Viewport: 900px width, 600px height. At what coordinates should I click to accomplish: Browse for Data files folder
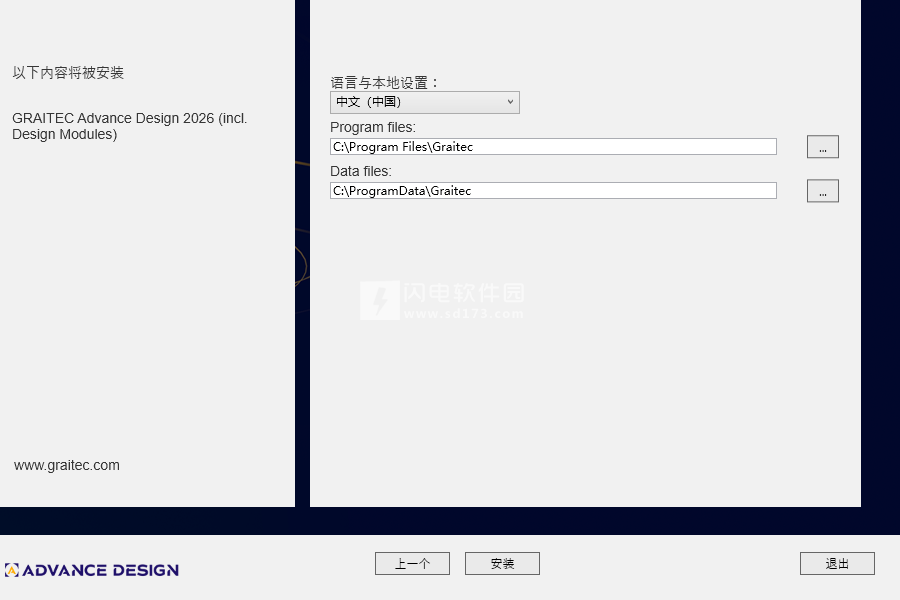point(823,191)
